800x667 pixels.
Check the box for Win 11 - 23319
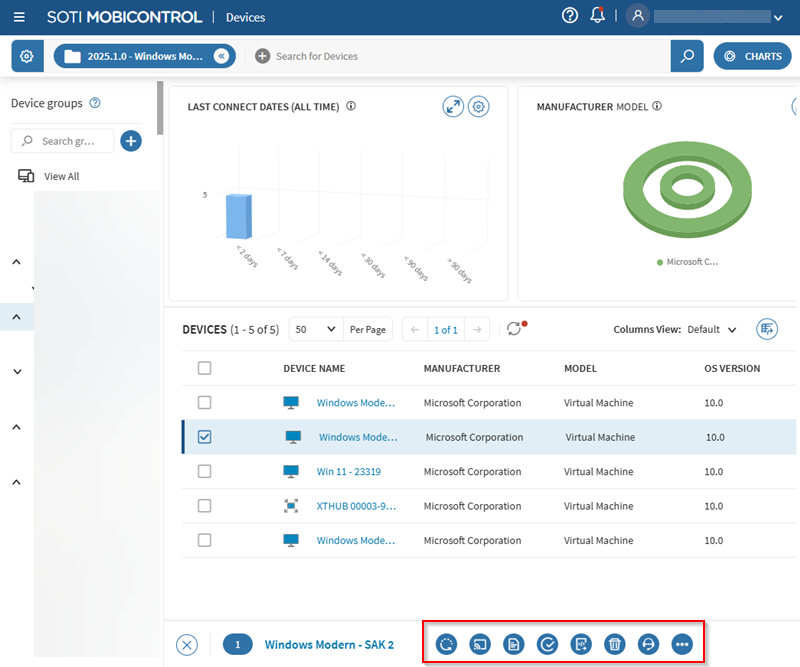pos(204,471)
